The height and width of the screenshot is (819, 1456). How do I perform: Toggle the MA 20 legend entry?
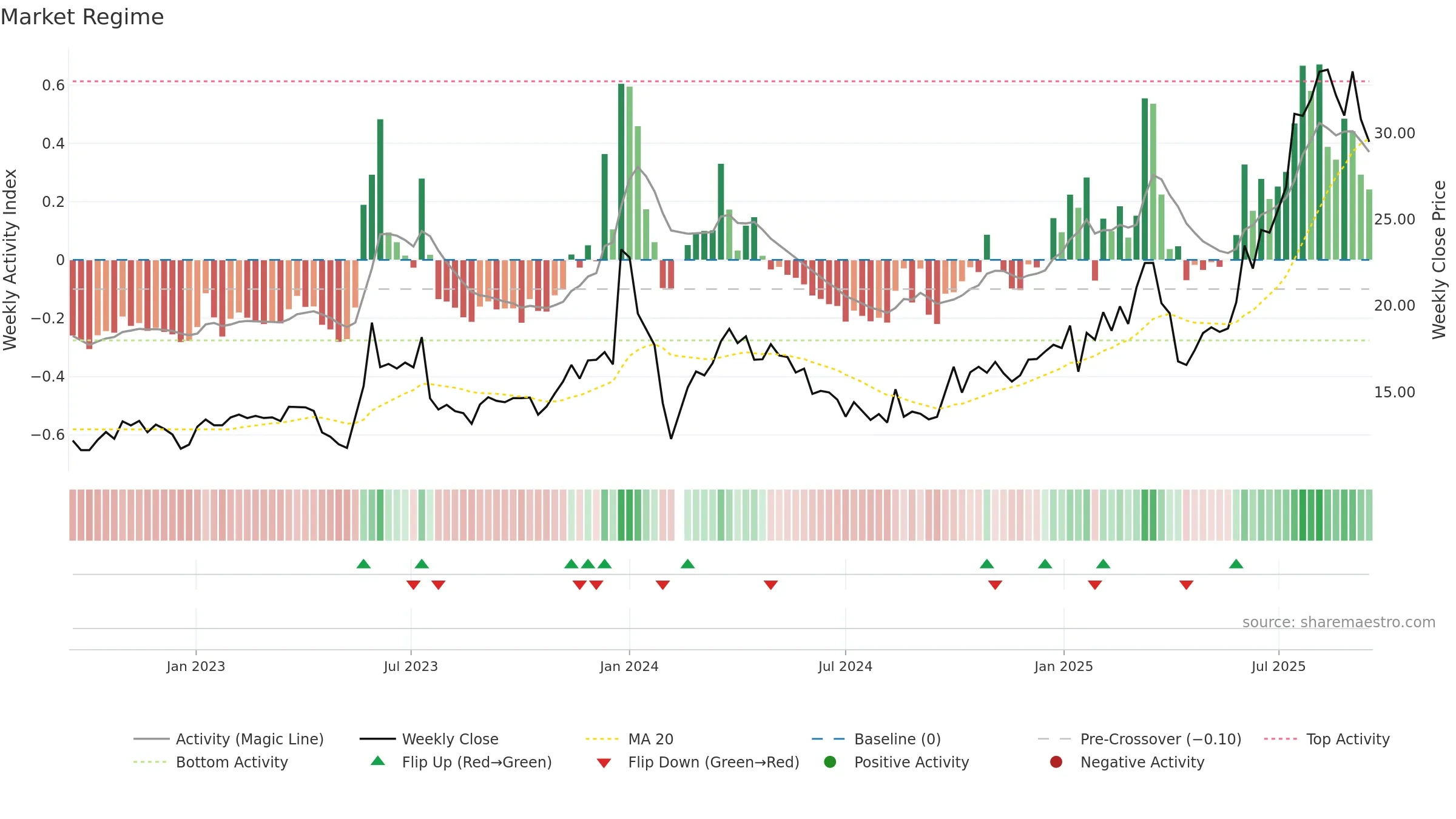(629, 739)
